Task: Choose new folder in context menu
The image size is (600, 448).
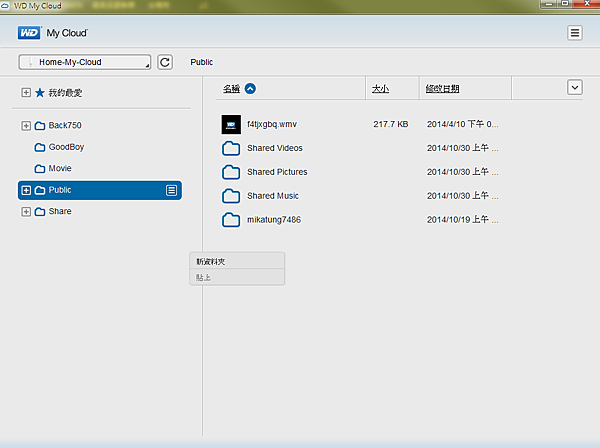Action: (x=237, y=261)
